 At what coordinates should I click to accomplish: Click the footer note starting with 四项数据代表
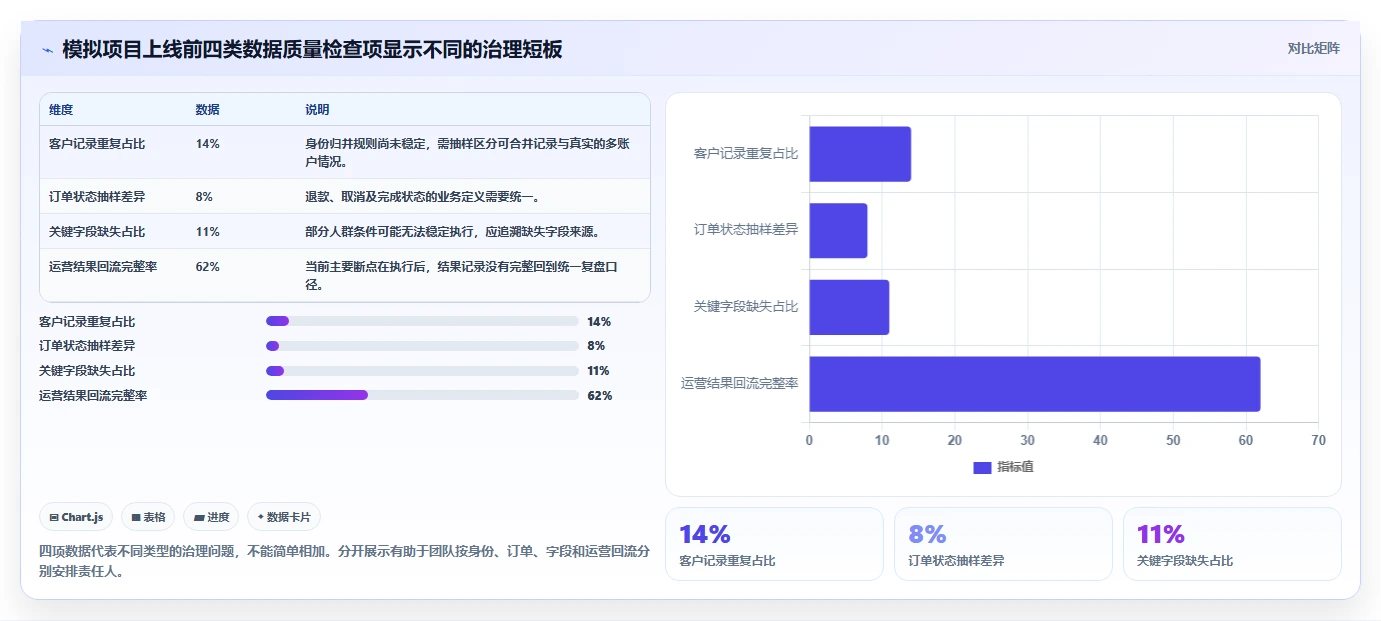tap(345, 562)
